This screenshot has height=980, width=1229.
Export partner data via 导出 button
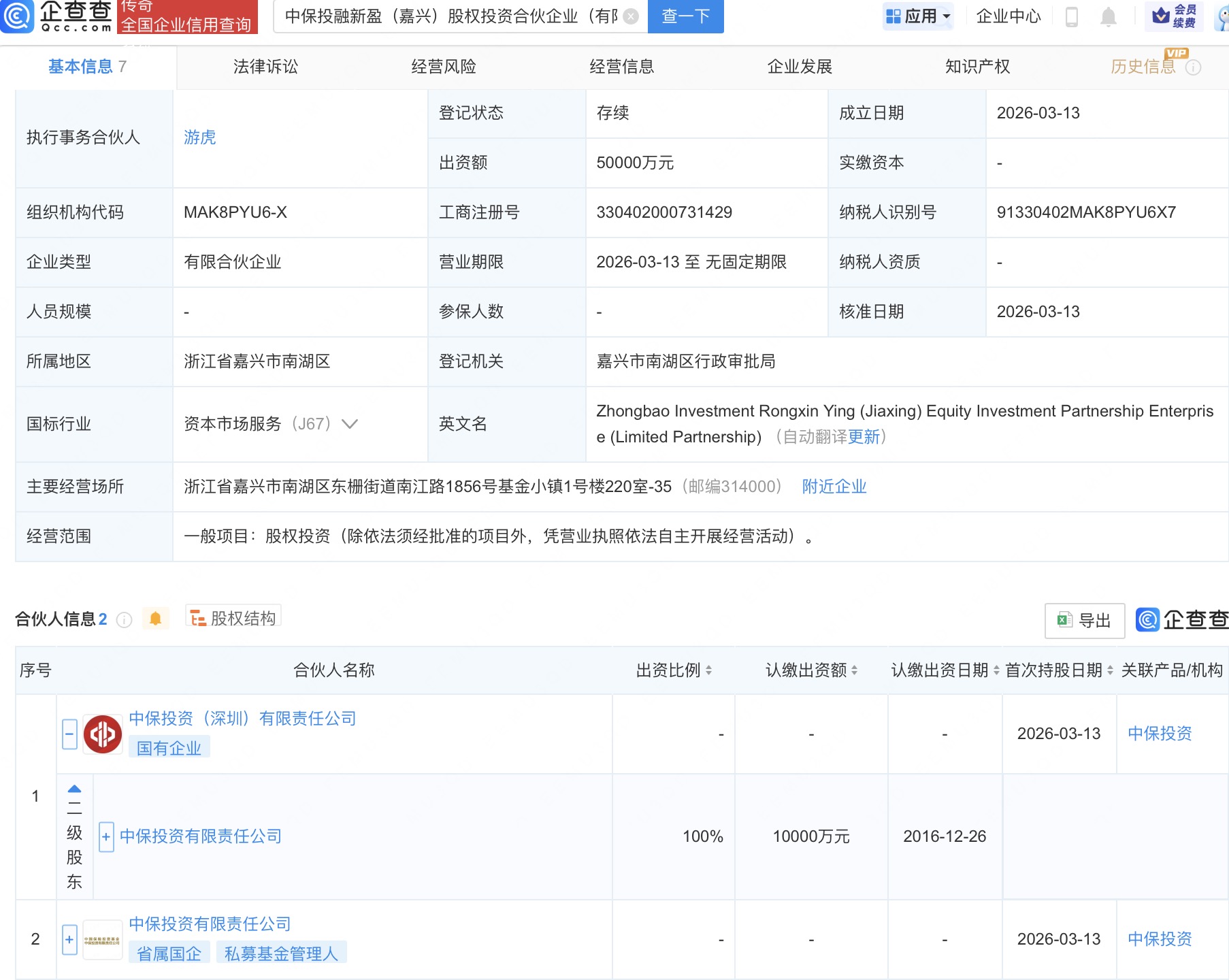tap(1085, 620)
